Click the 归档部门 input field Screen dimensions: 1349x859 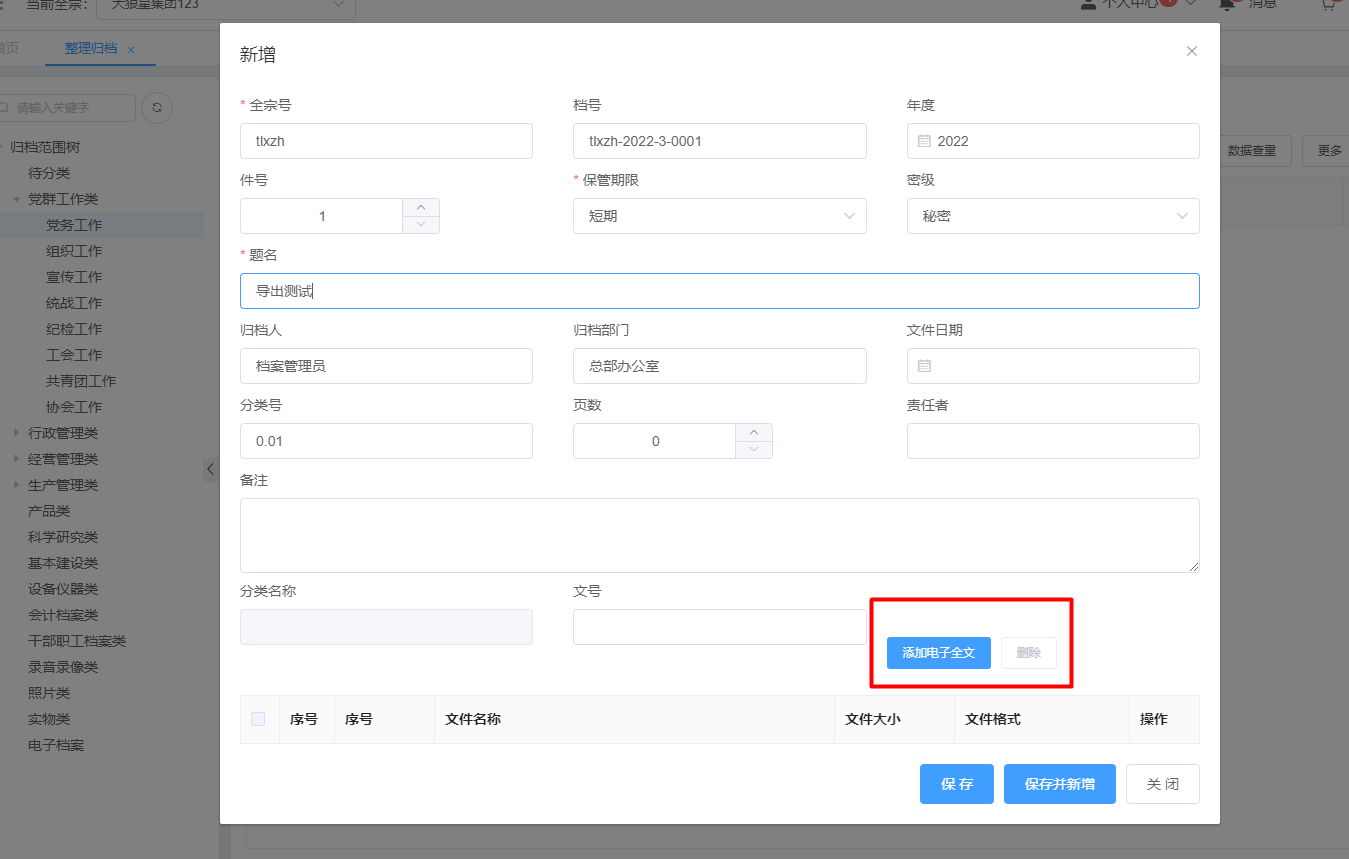coord(720,366)
